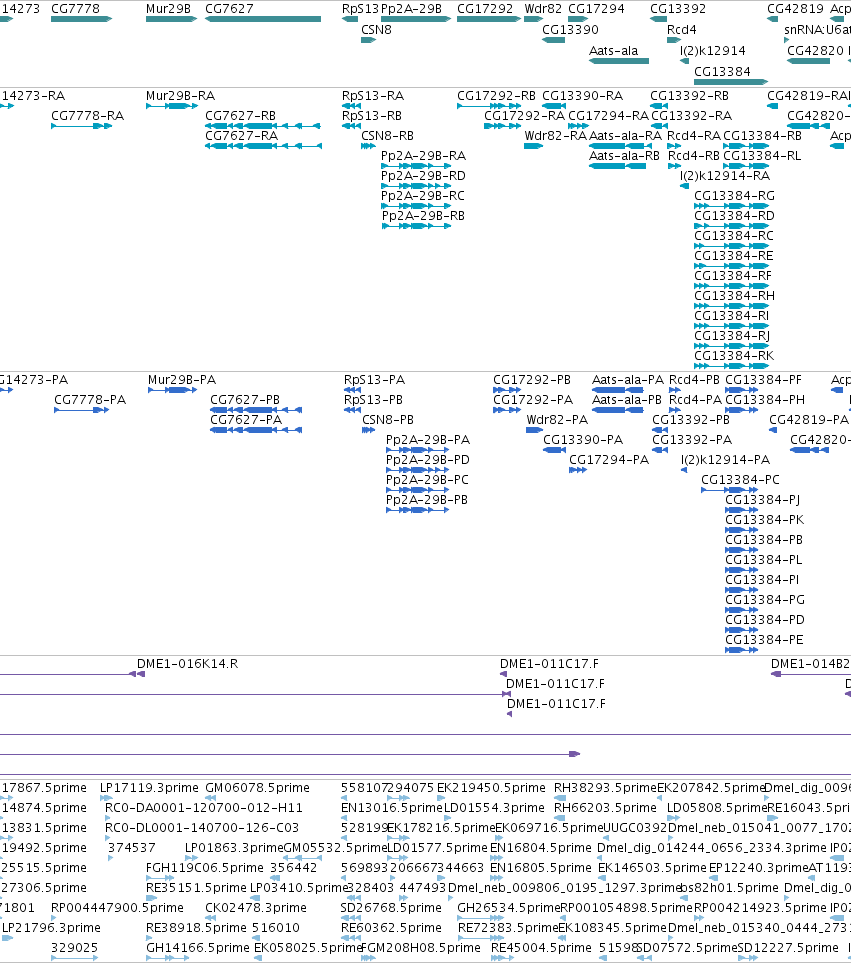The image size is (851, 963).
Task: Select the CG13384 gene name label
Action: pyautogui.click(x=722, y=71)
